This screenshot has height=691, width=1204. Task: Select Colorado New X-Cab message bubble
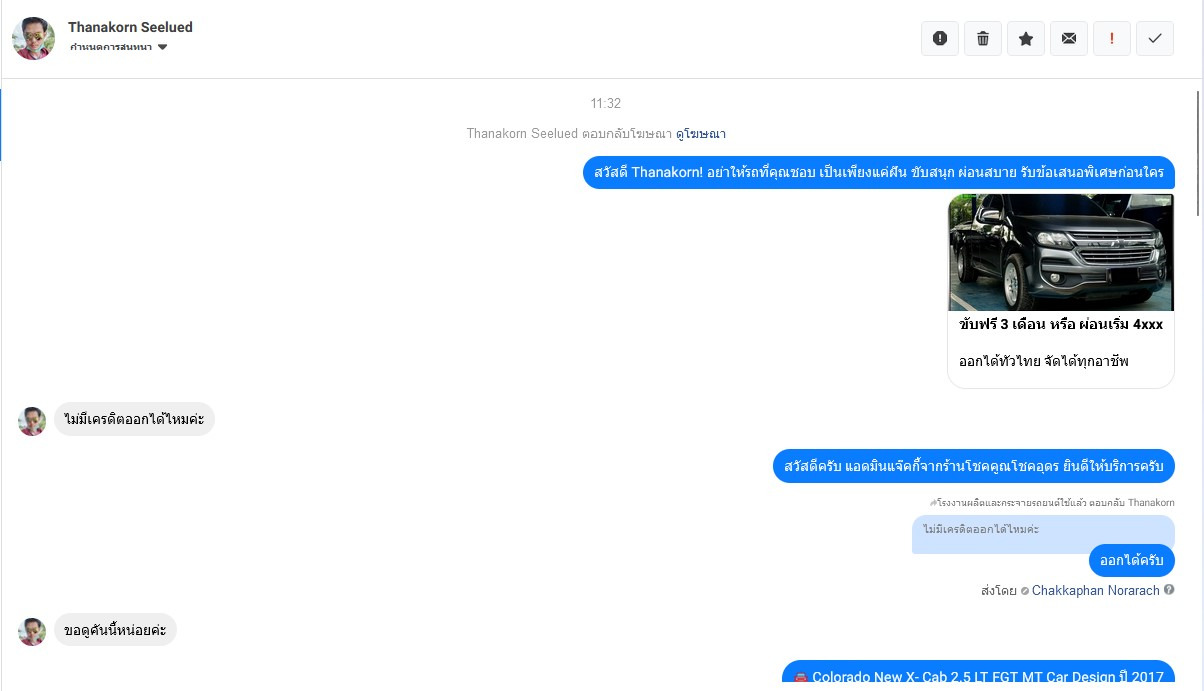pos(978,676)
